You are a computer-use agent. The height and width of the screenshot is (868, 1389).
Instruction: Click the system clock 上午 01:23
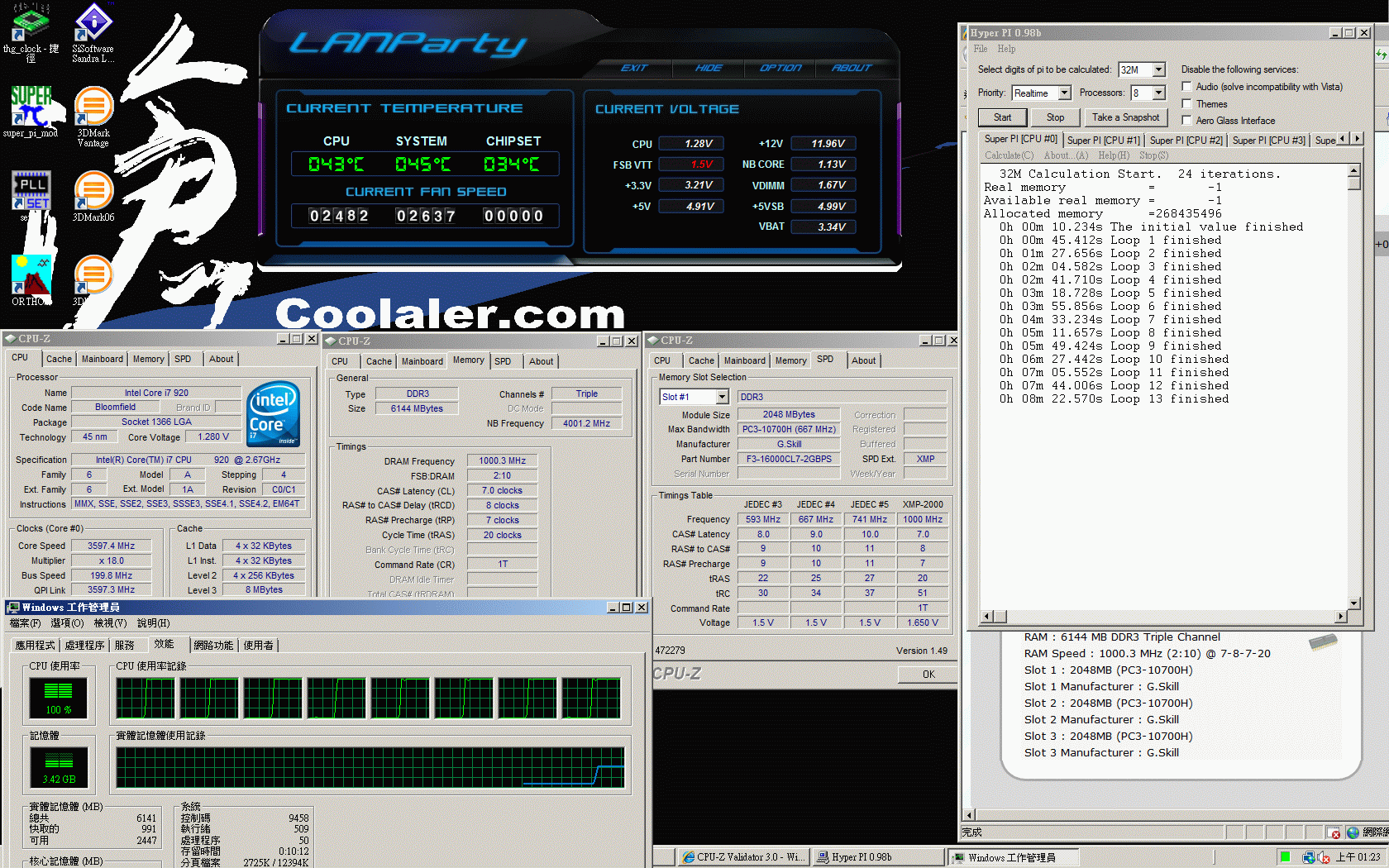(x=1358, y=857)
